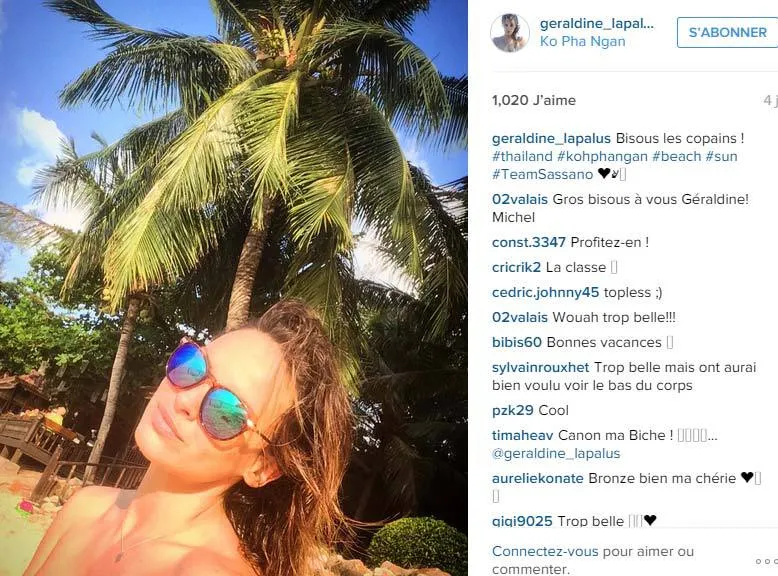Viewport: 778px width, 576px height.
Task: Open the geraldine_lapal... username header link
Action: (597, 23)
